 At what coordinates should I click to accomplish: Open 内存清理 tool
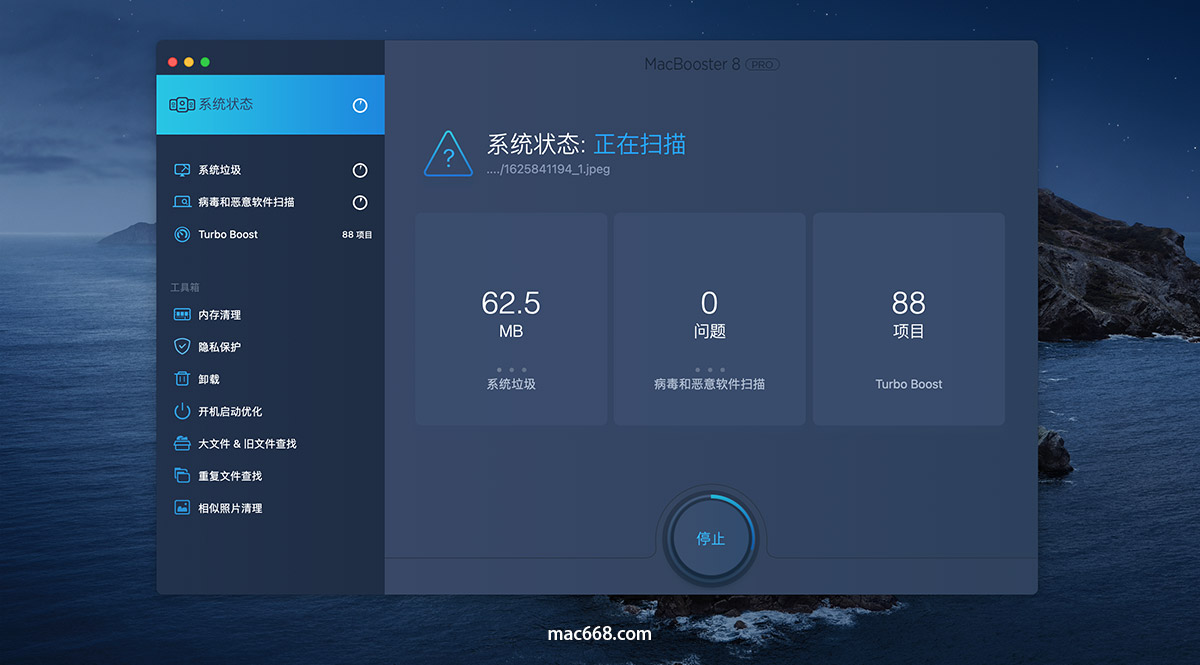pyautogui.click(x=270, y=315)
